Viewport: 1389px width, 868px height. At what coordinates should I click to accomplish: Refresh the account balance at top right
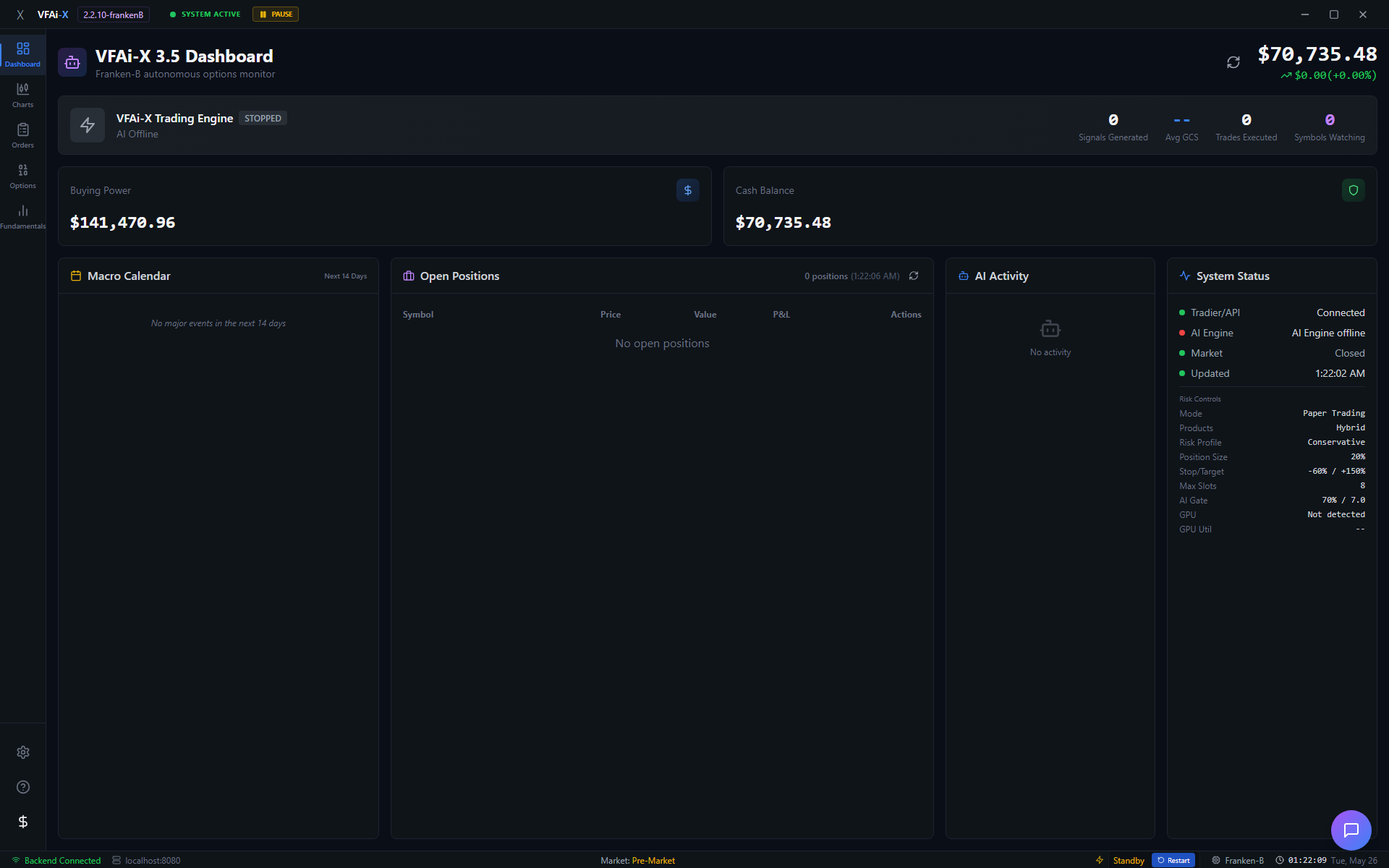tap(1233, 63)
